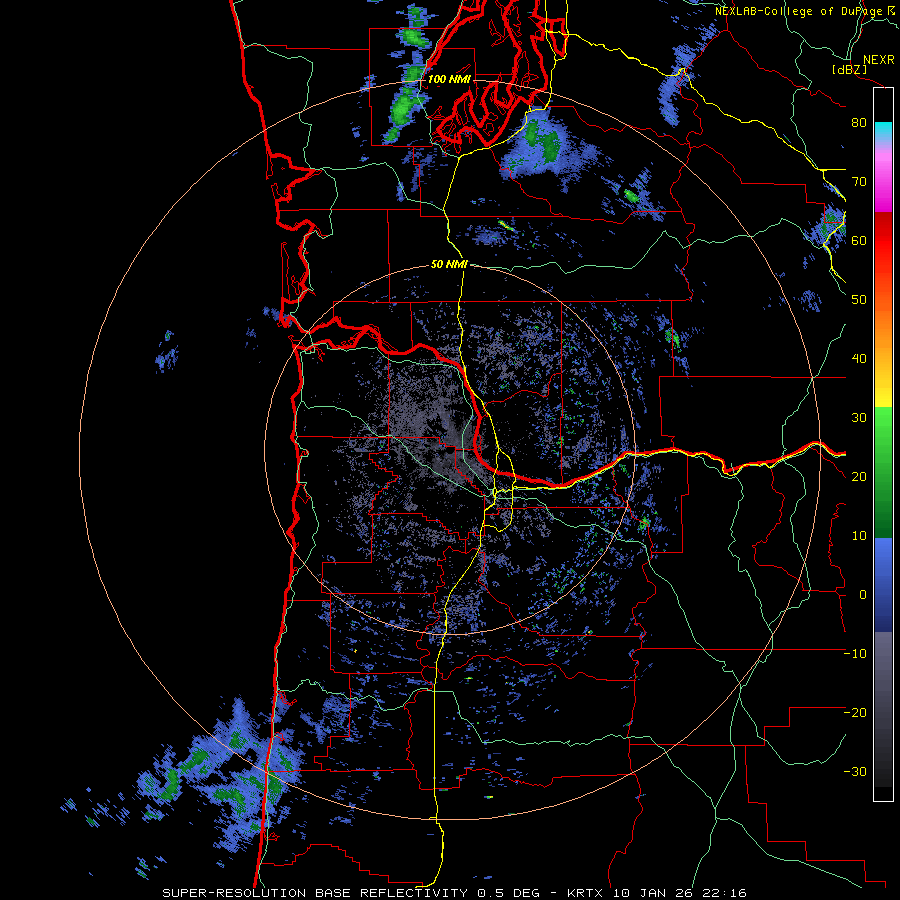Click the KRTX station identifier in caption

point(587,893)
